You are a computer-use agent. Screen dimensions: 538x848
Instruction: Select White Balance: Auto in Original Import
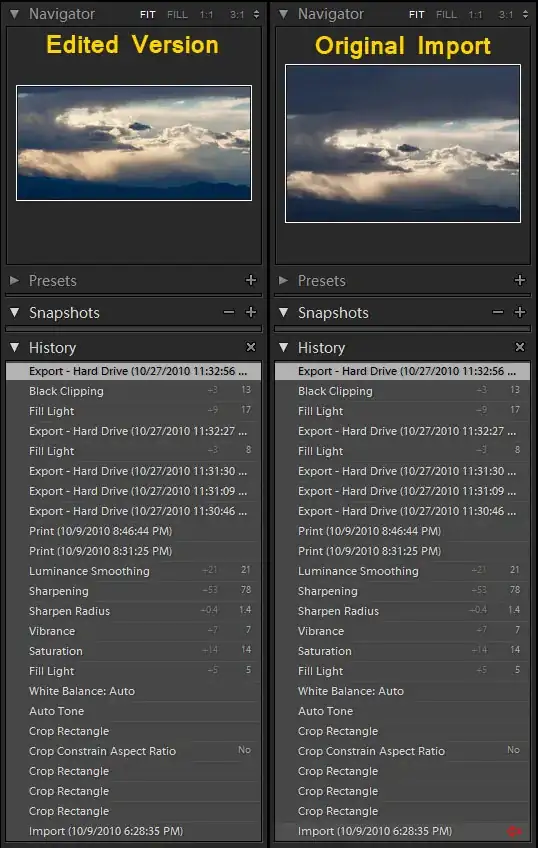coord(402,691)
